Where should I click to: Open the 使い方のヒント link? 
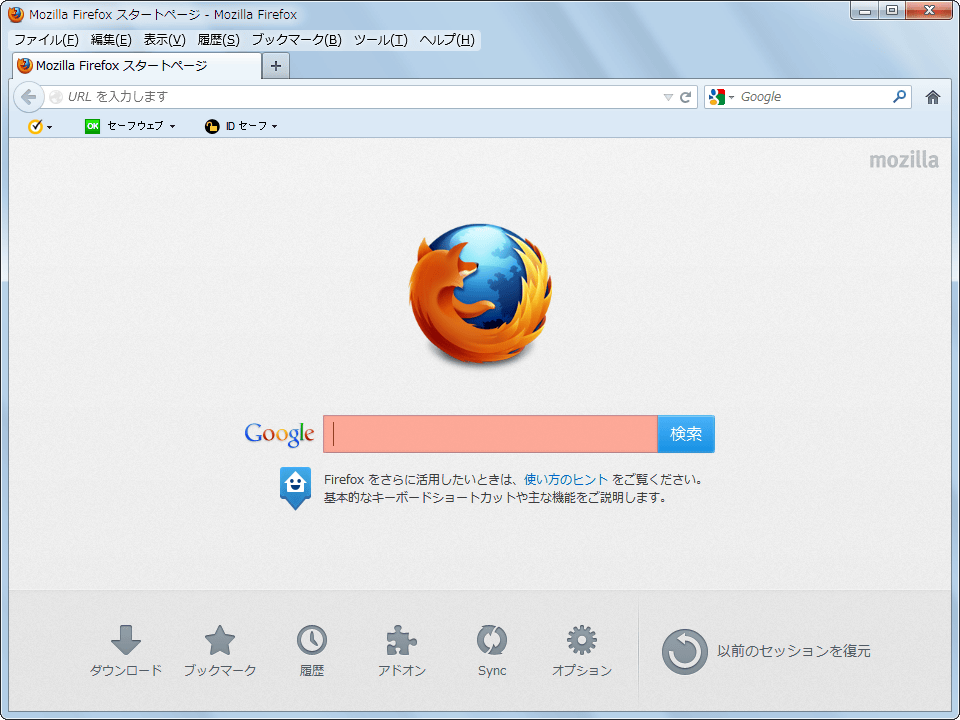tap(566, 479)
